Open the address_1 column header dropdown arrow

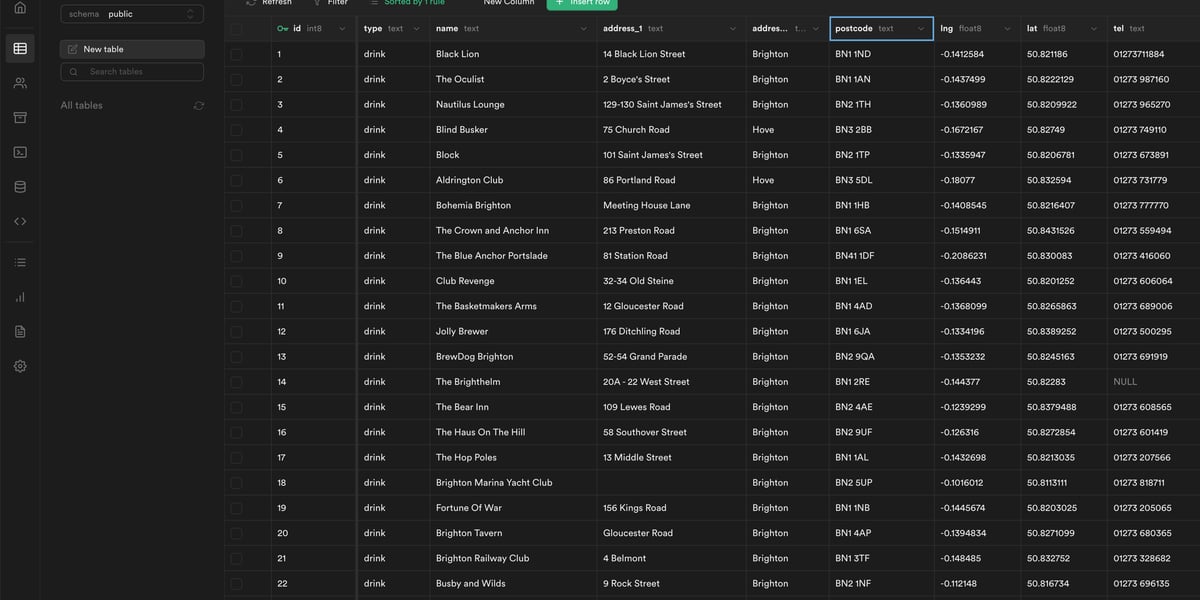[x=733, y=29]
